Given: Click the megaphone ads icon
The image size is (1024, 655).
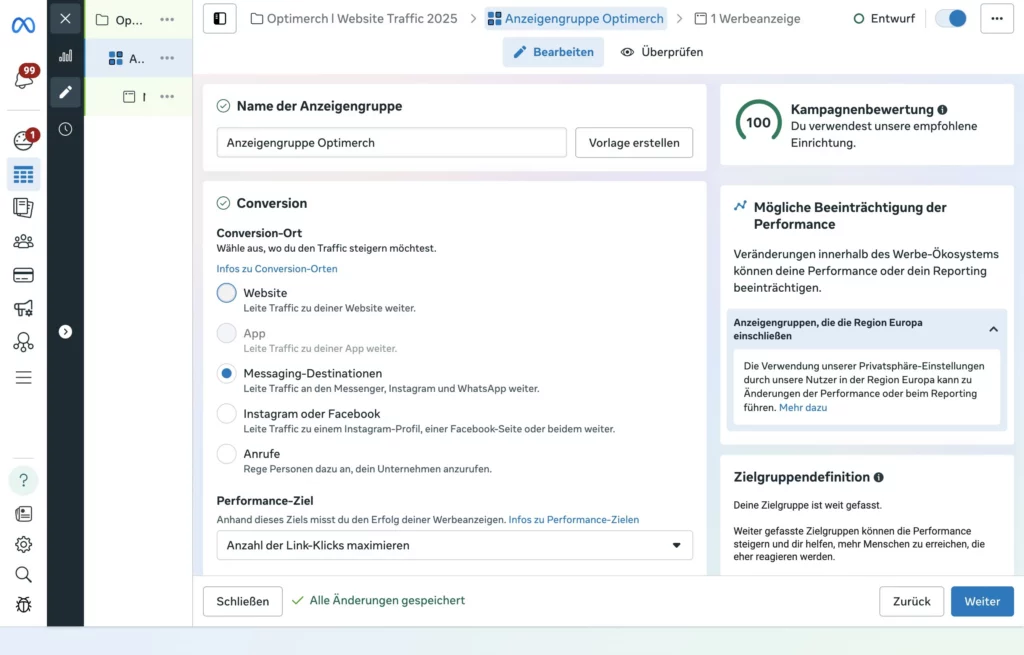Looking at the screenshot, I should click(23, 309).
